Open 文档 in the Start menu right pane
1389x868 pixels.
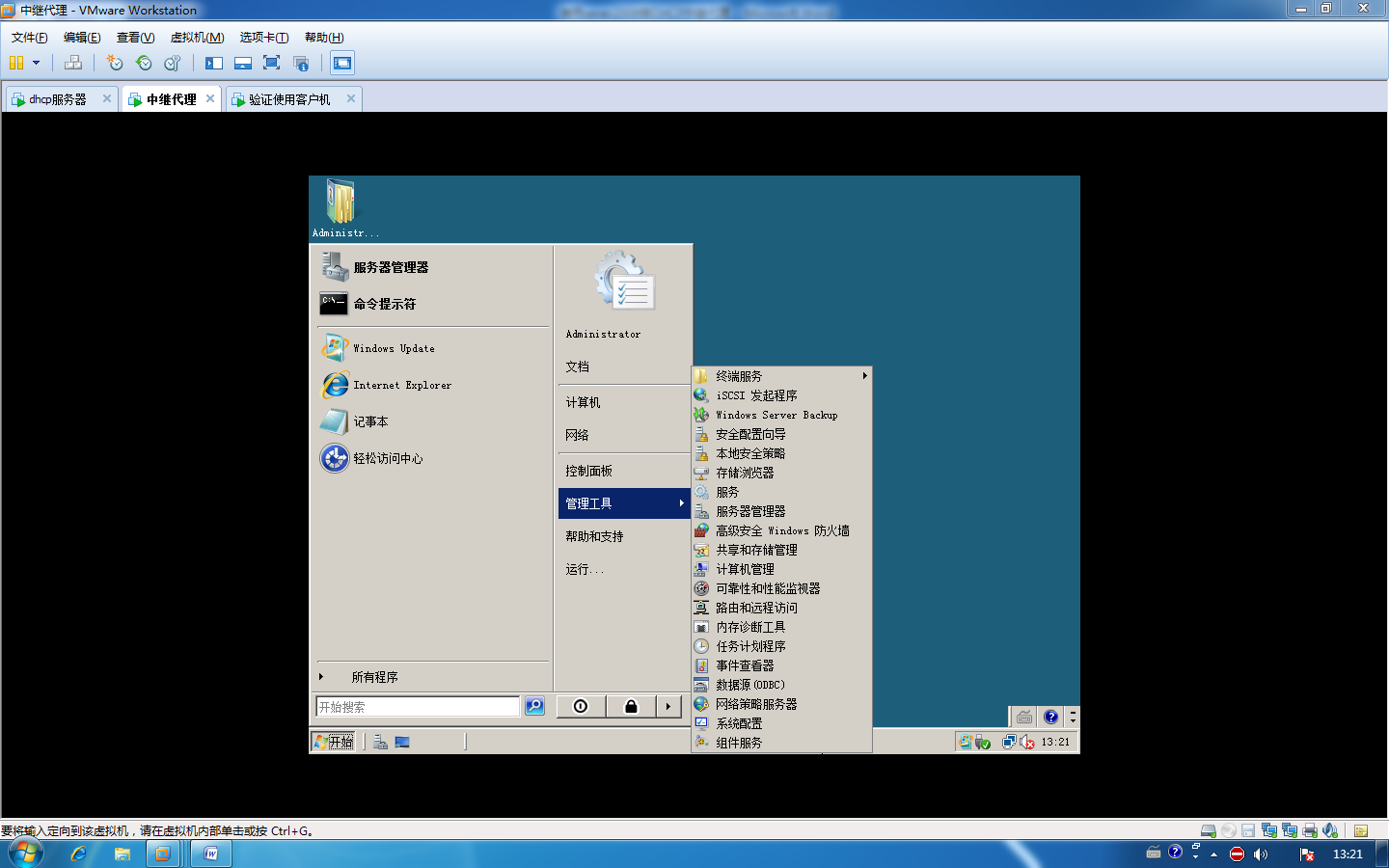tap(623, 366)
